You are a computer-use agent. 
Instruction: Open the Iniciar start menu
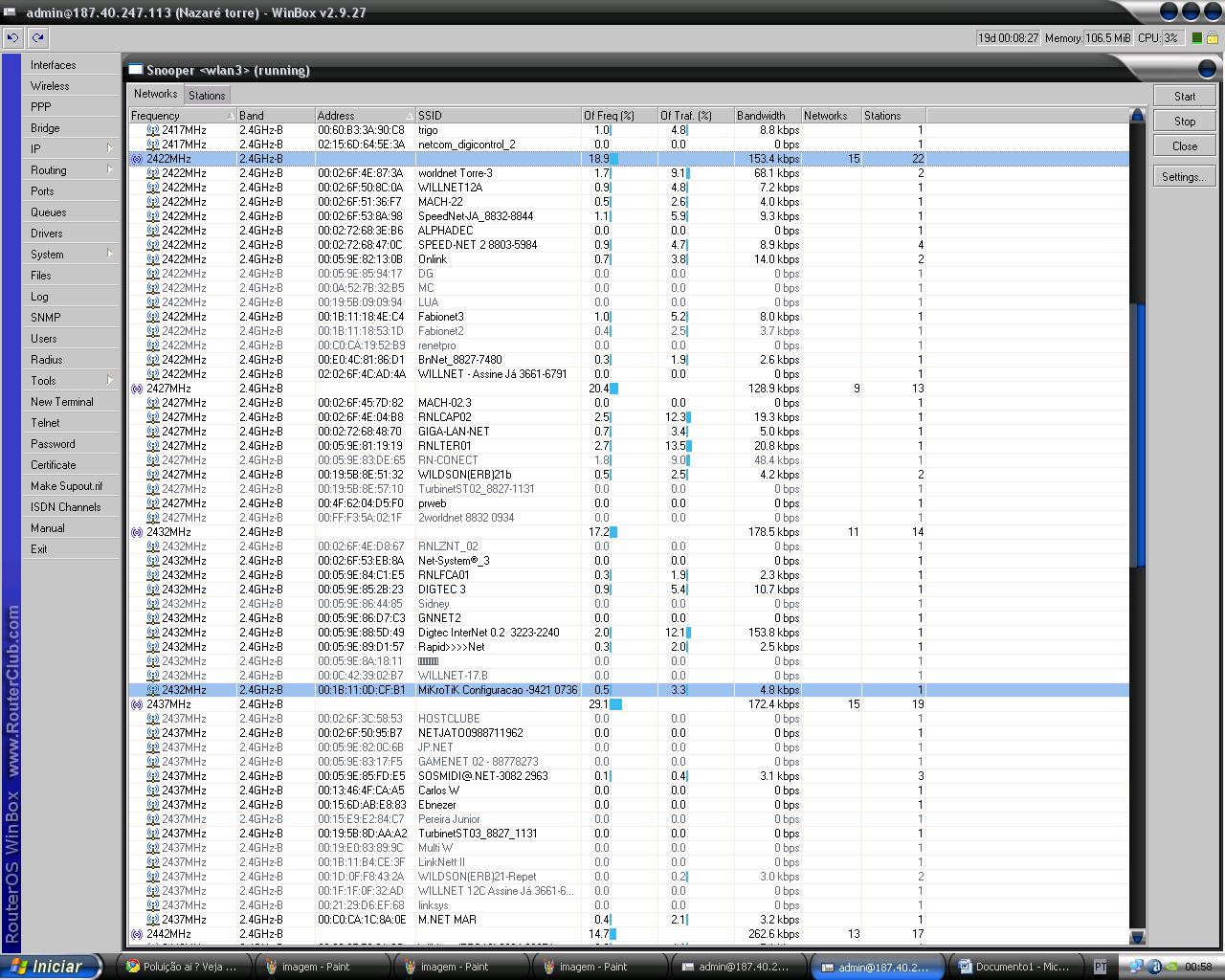click(x=51, y=967)
